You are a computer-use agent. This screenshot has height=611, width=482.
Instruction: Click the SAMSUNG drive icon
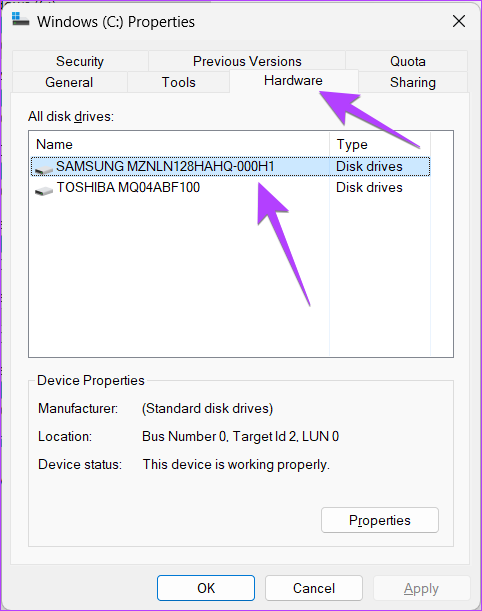pos(44,170)
